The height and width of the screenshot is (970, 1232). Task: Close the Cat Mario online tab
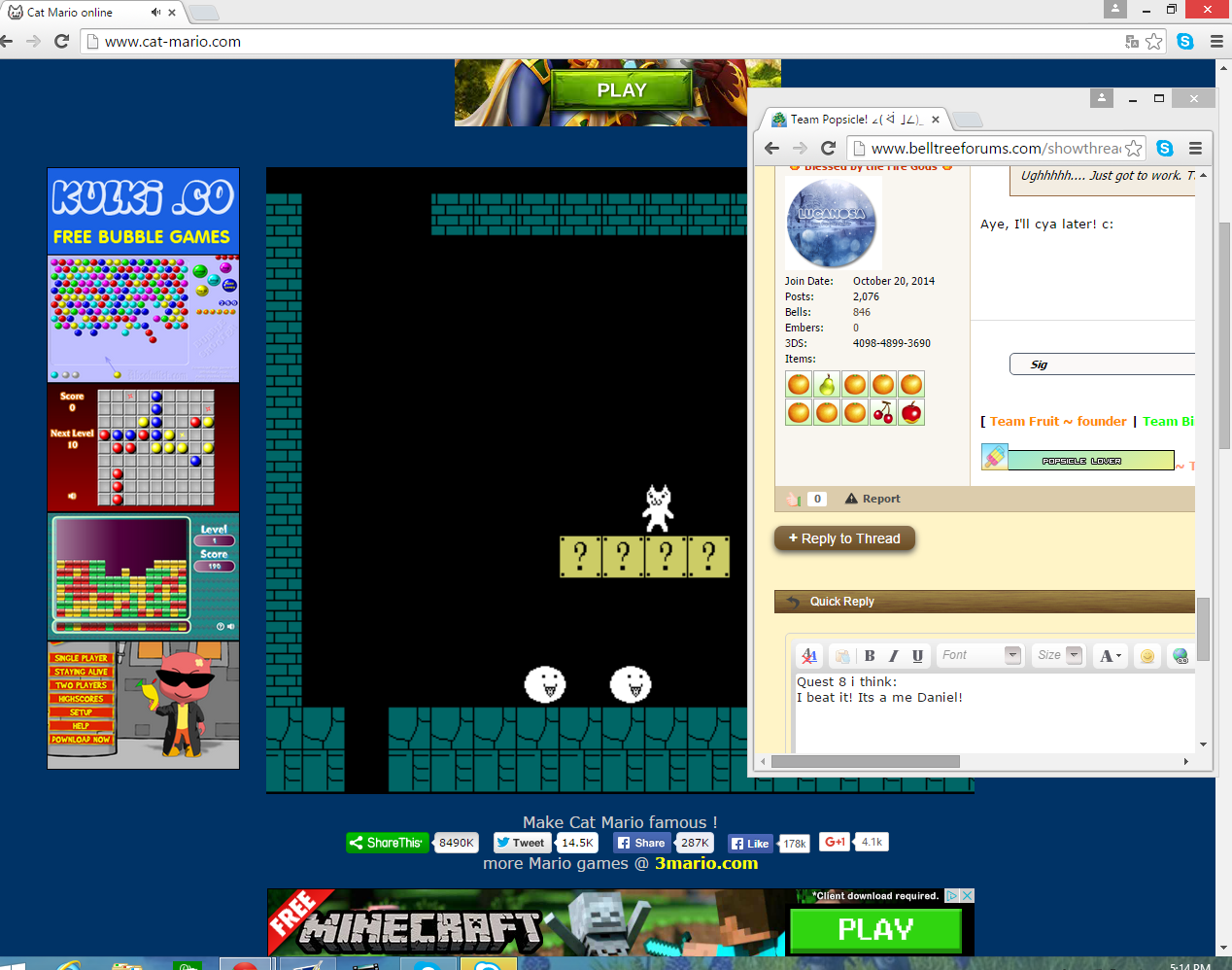point(172,13)
